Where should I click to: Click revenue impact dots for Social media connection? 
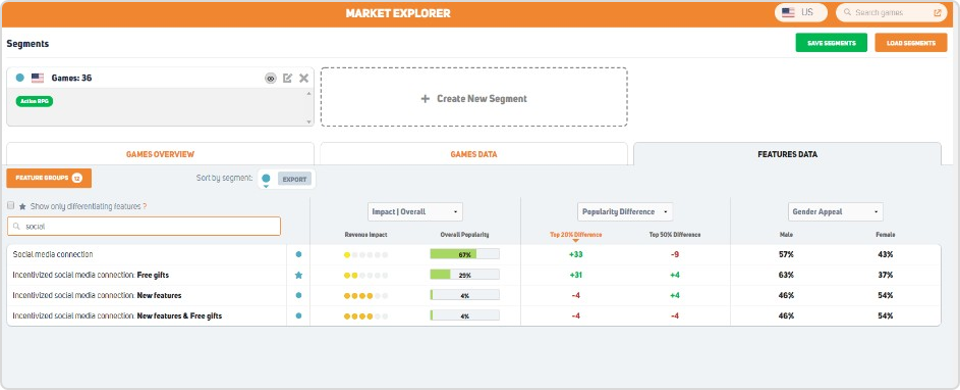pos(366,255)
